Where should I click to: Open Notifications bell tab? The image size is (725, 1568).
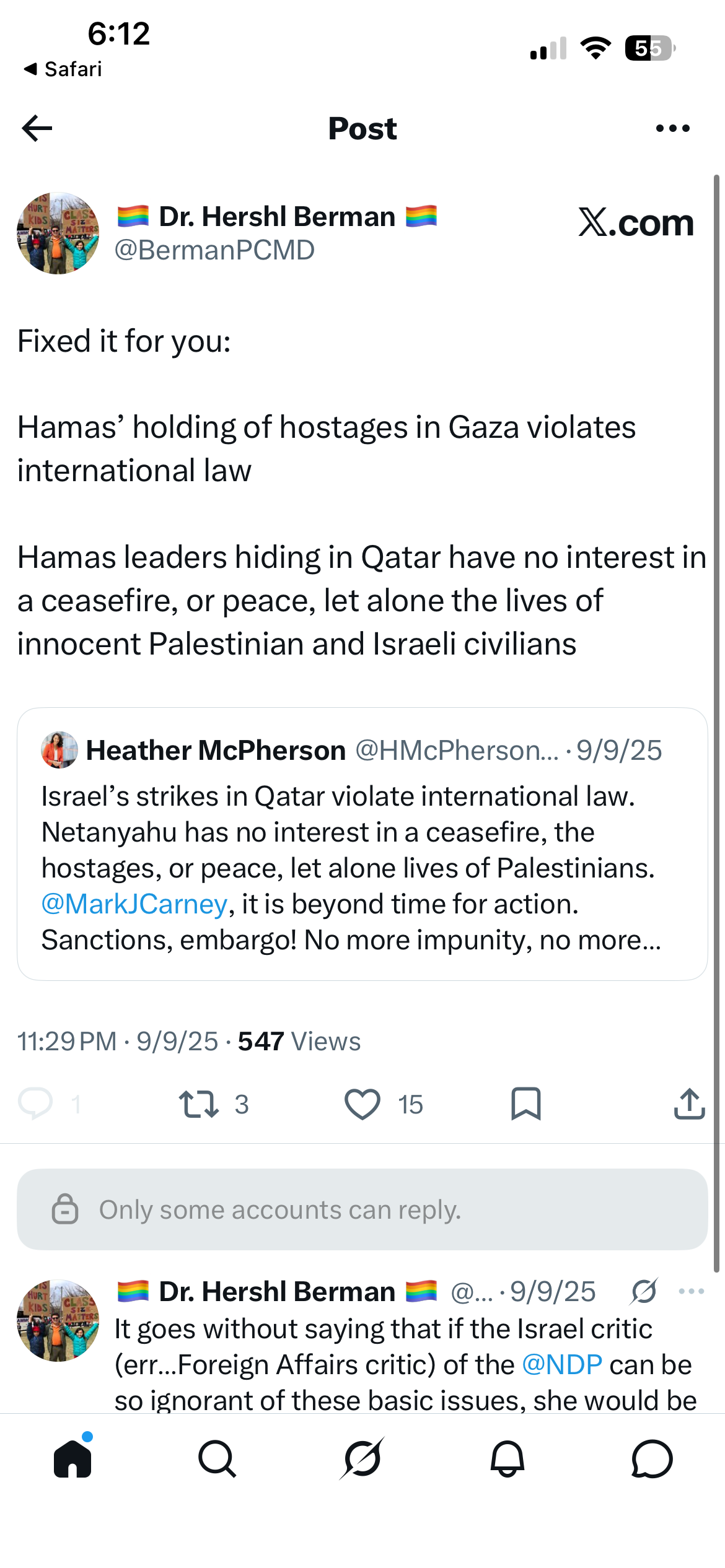pos(507,1458)
